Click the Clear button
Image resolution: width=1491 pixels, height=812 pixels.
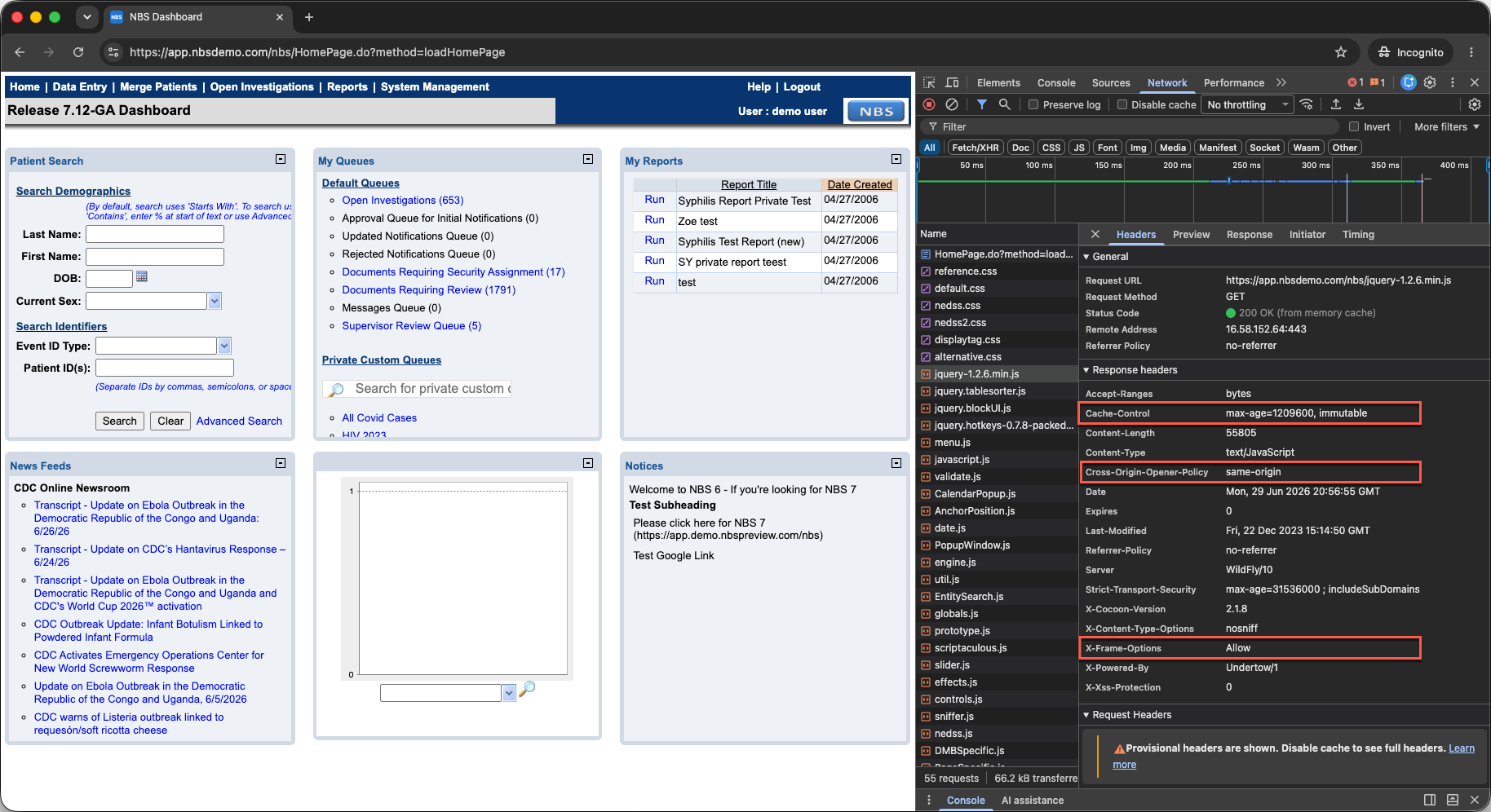(170, 421)
